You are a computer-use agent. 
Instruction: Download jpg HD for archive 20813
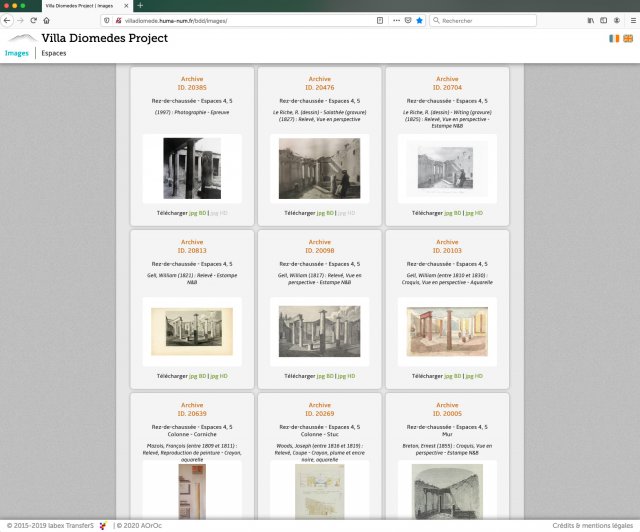pos(219,376)
